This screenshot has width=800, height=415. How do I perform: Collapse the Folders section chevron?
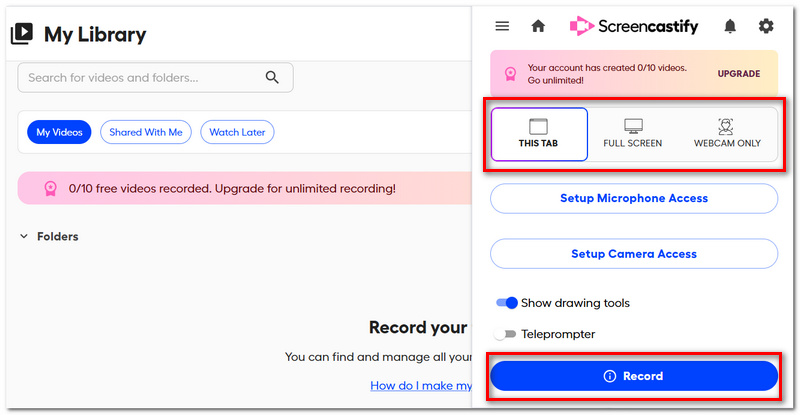(23, 236)
